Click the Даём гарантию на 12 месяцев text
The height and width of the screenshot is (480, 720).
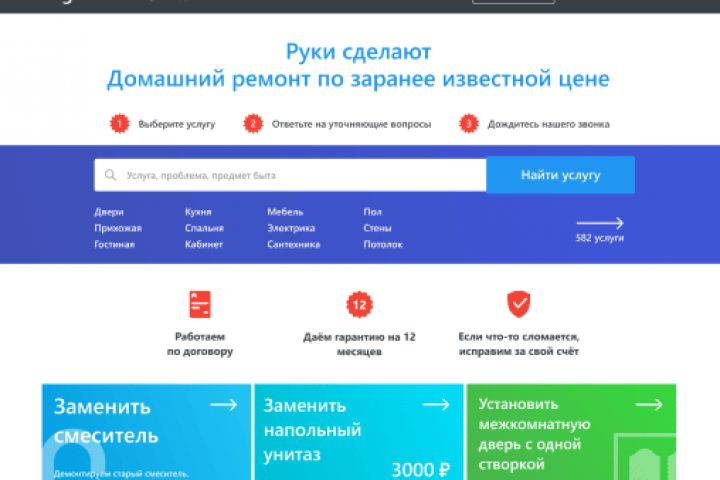[359, 344]
